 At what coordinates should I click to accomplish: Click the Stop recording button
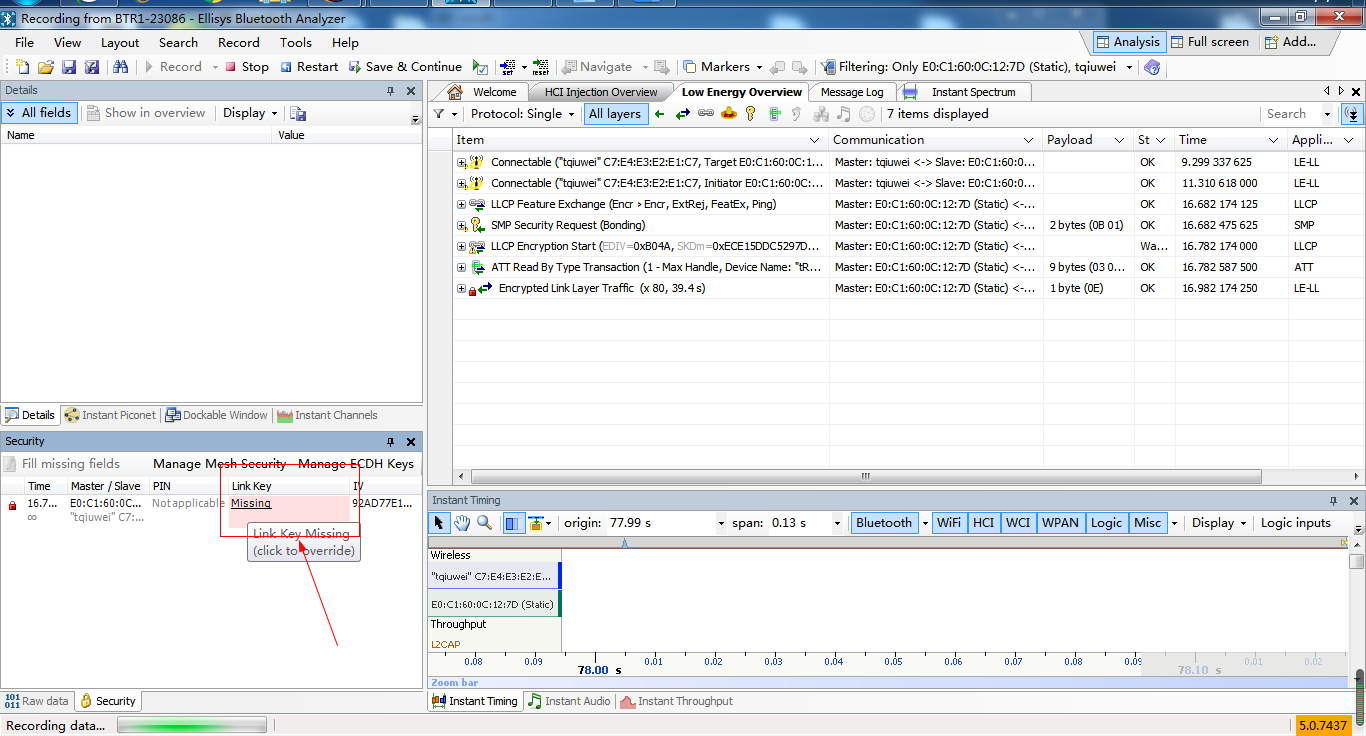tap(246, 67)
